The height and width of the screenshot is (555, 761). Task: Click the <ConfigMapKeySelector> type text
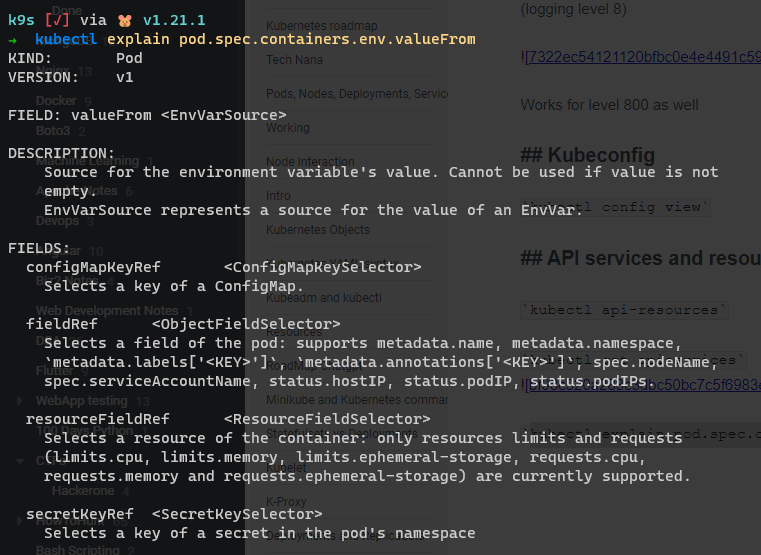coord(323,267)
